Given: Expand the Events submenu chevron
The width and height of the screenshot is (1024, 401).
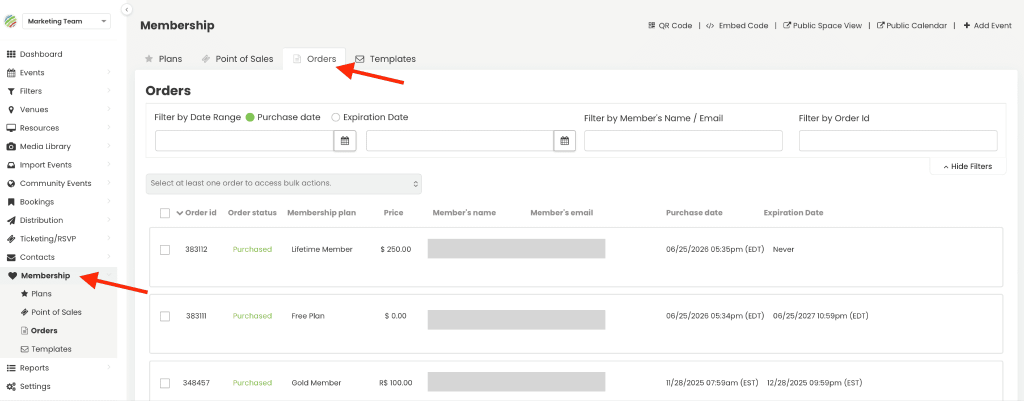Looking at the screenshot, I should [x=108, y=72].
